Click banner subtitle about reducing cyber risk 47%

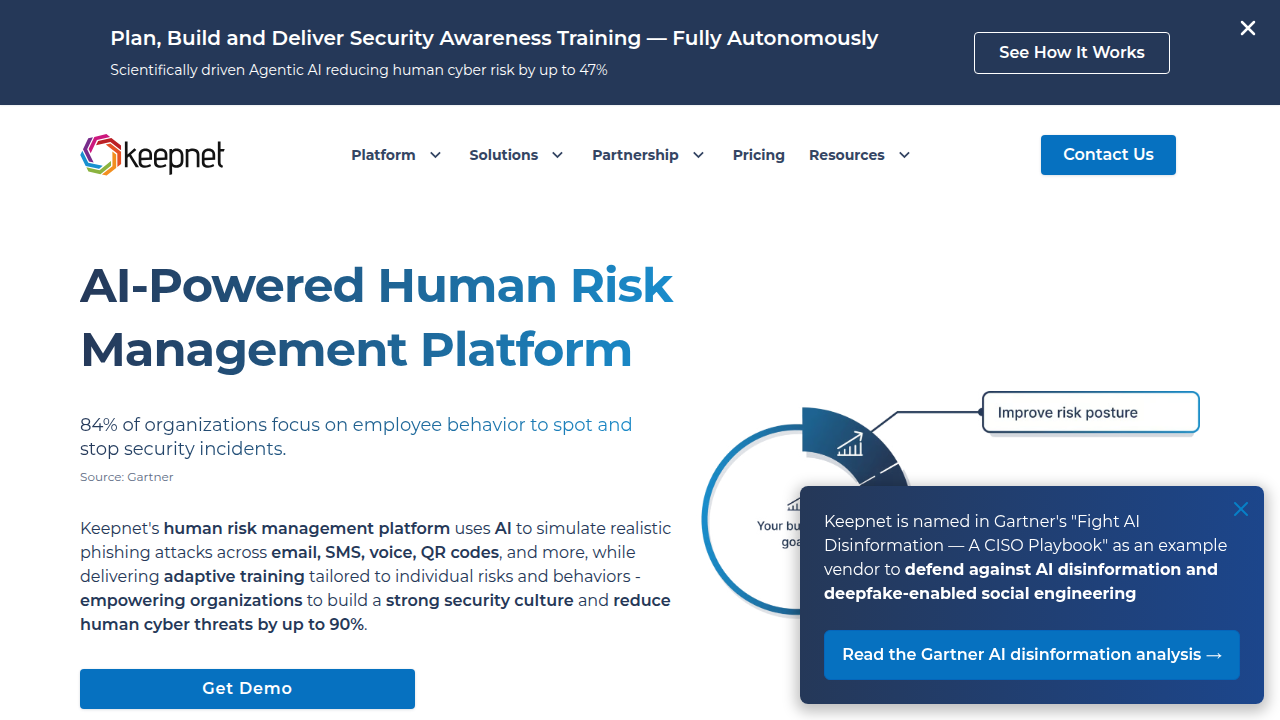(x=359, y=70)
